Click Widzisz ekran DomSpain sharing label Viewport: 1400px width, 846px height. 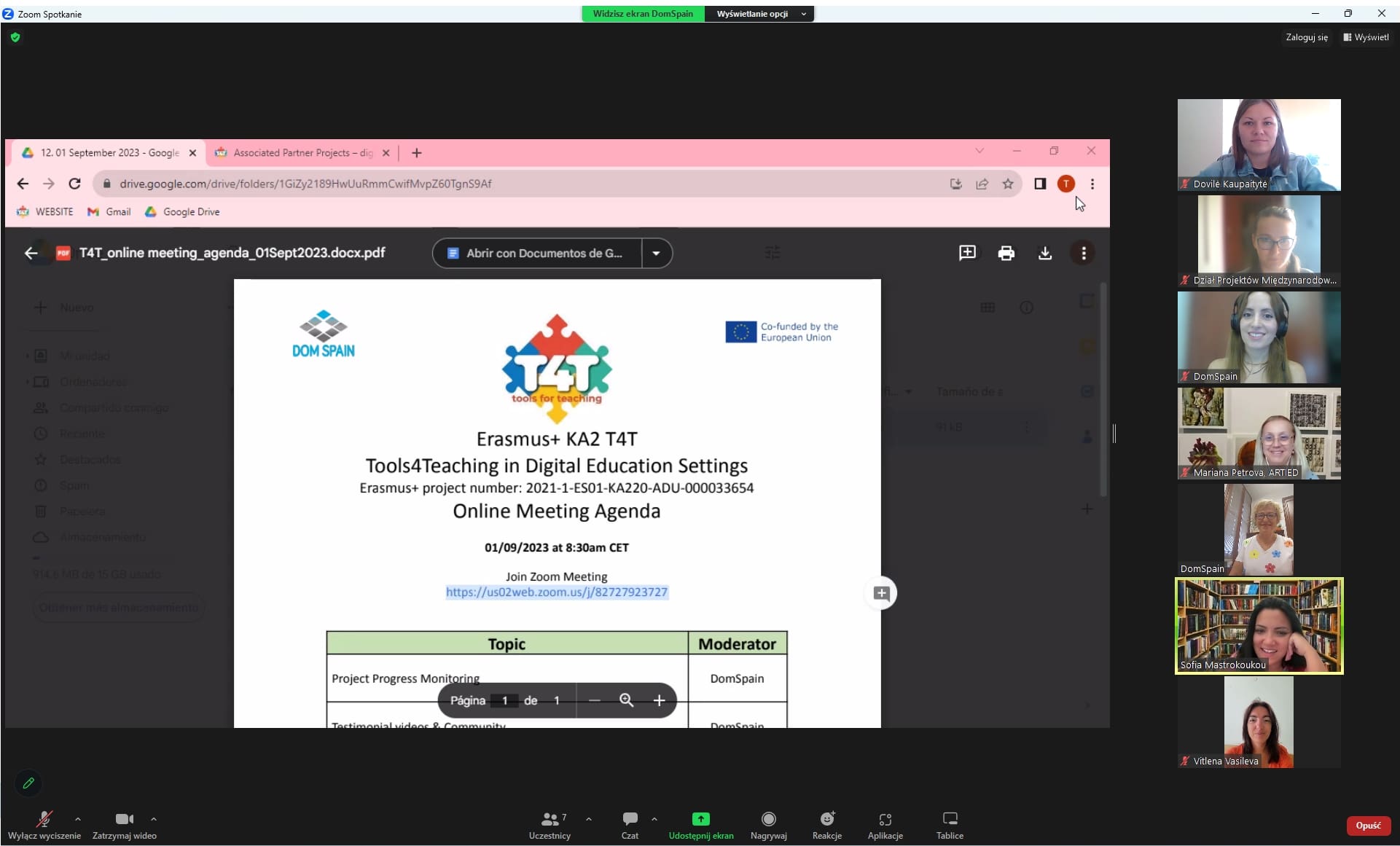(643, 14)
